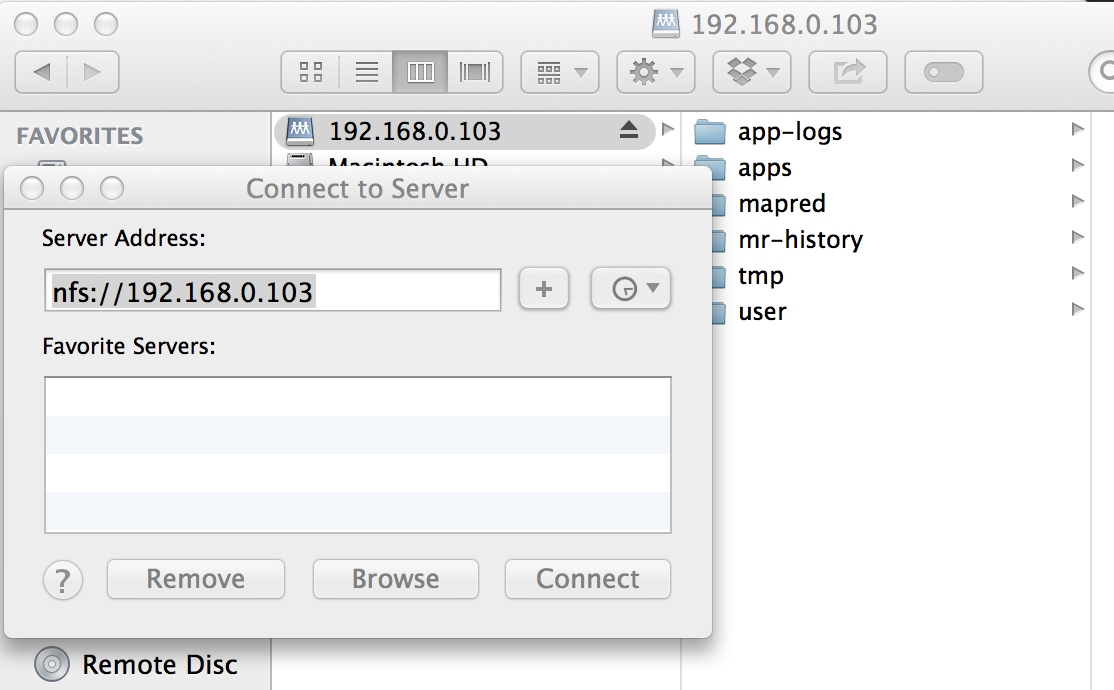
Task: Select the mr-history folder
Action: 801,239
